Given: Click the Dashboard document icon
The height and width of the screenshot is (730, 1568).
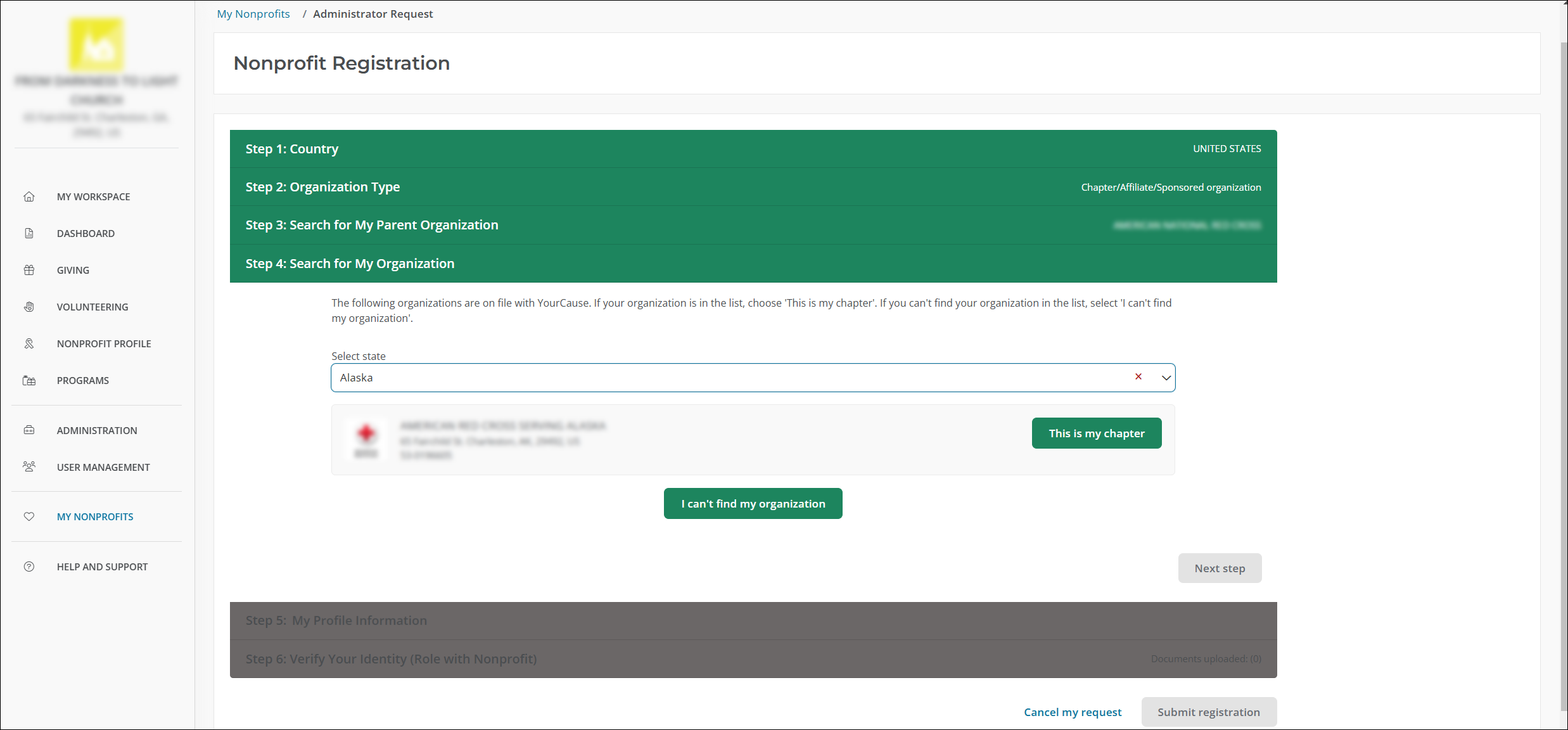Looking at the screenshot, I should point(29,233).
